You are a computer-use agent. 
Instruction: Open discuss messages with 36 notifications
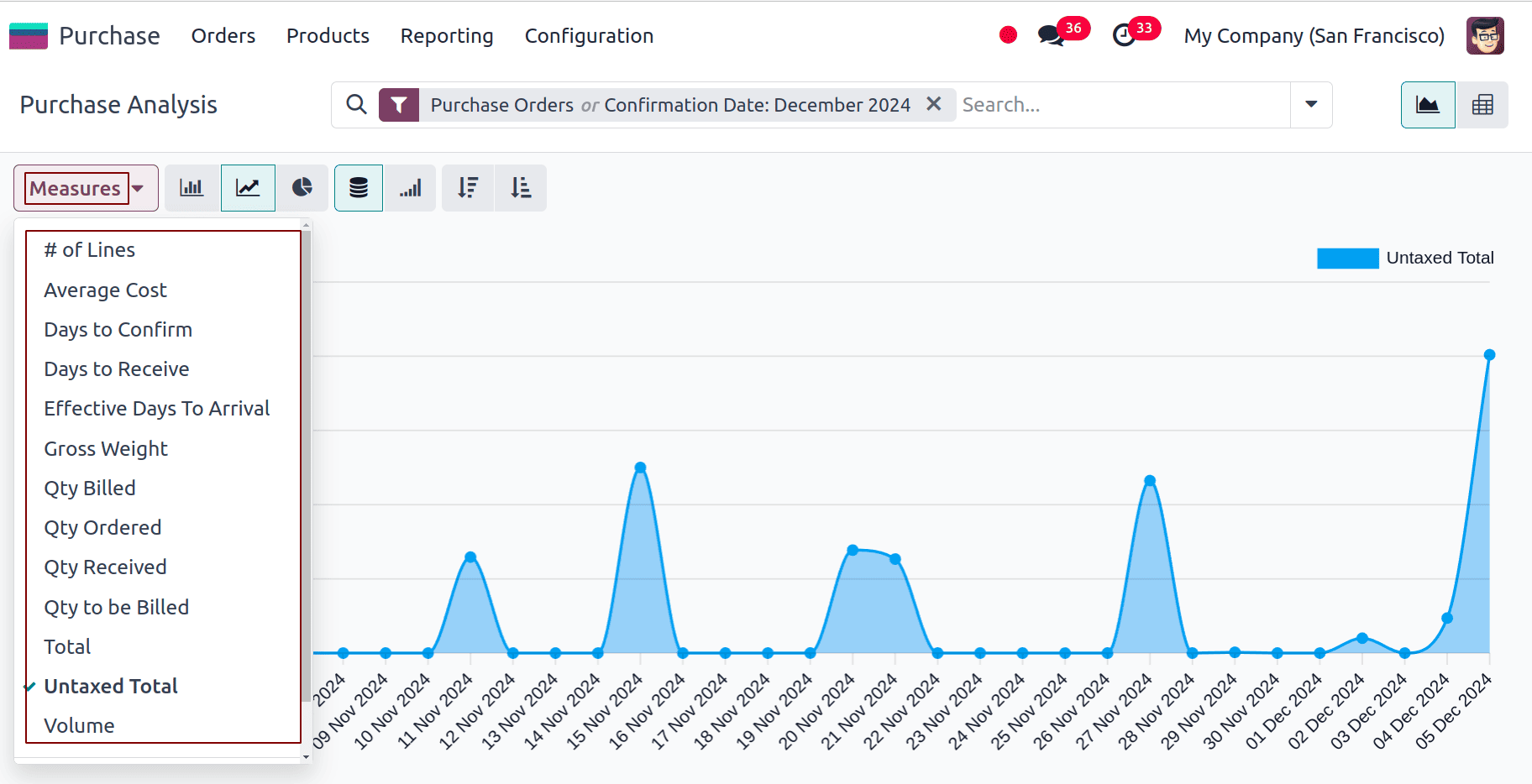(x=1062, y=34)
